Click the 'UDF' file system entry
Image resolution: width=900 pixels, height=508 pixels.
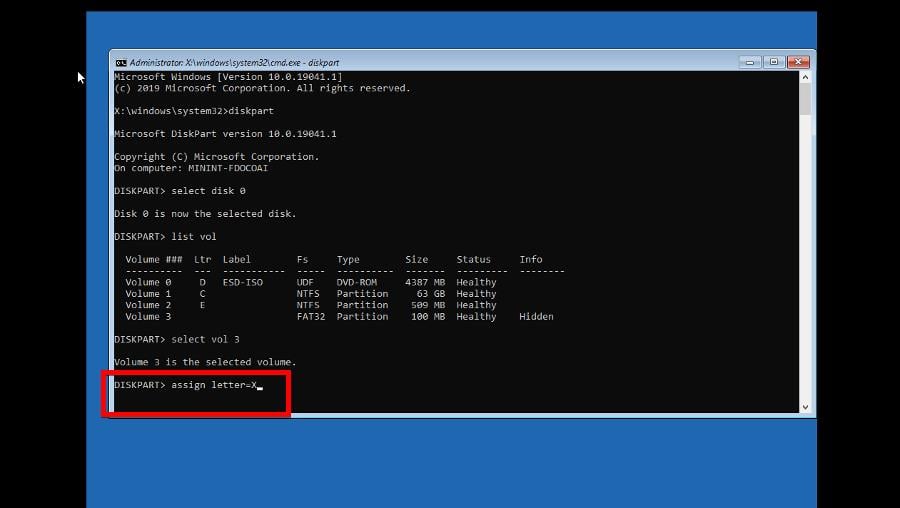click(x=305, y=282)
